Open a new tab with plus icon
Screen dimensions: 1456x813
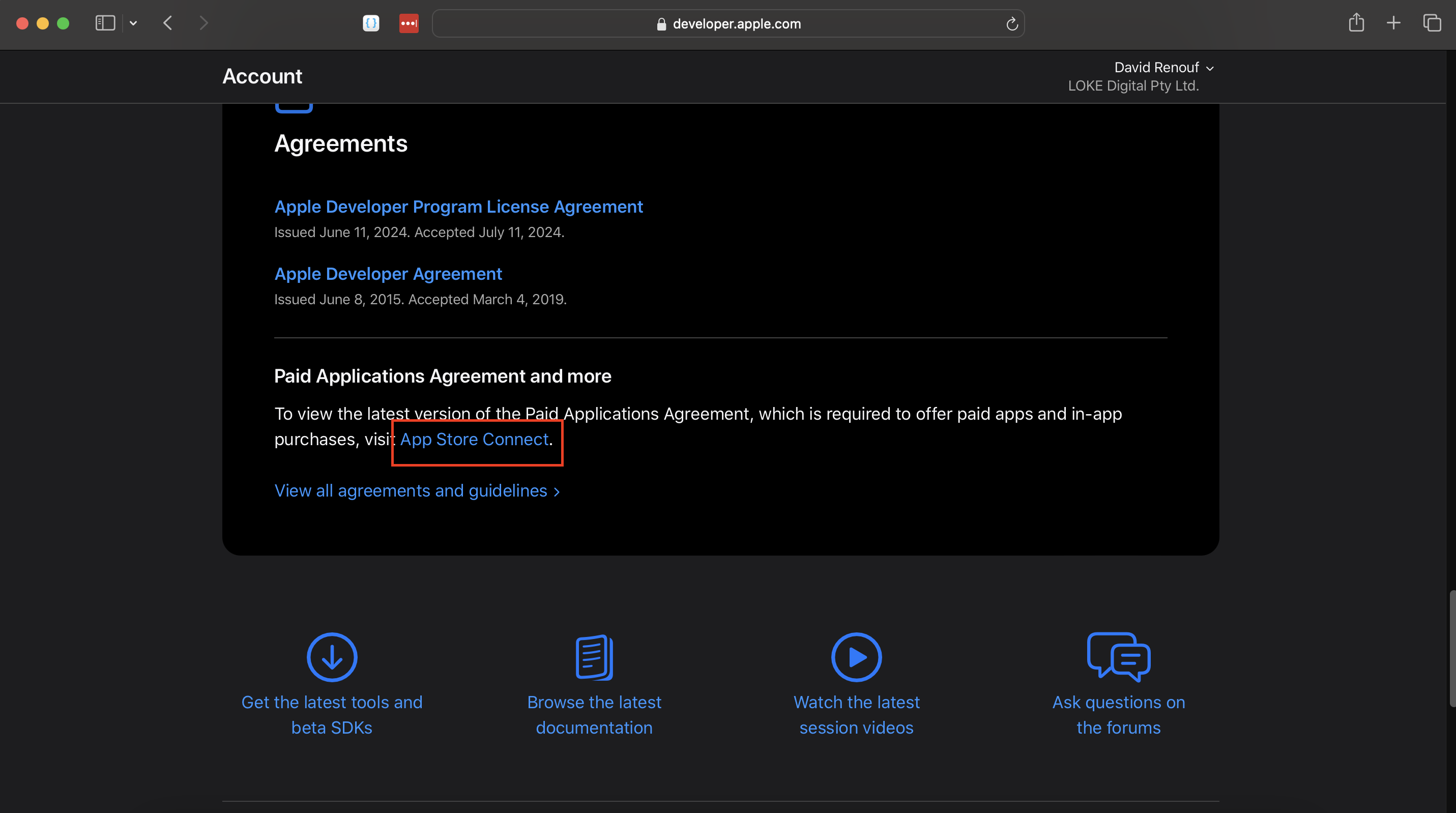1394,23
